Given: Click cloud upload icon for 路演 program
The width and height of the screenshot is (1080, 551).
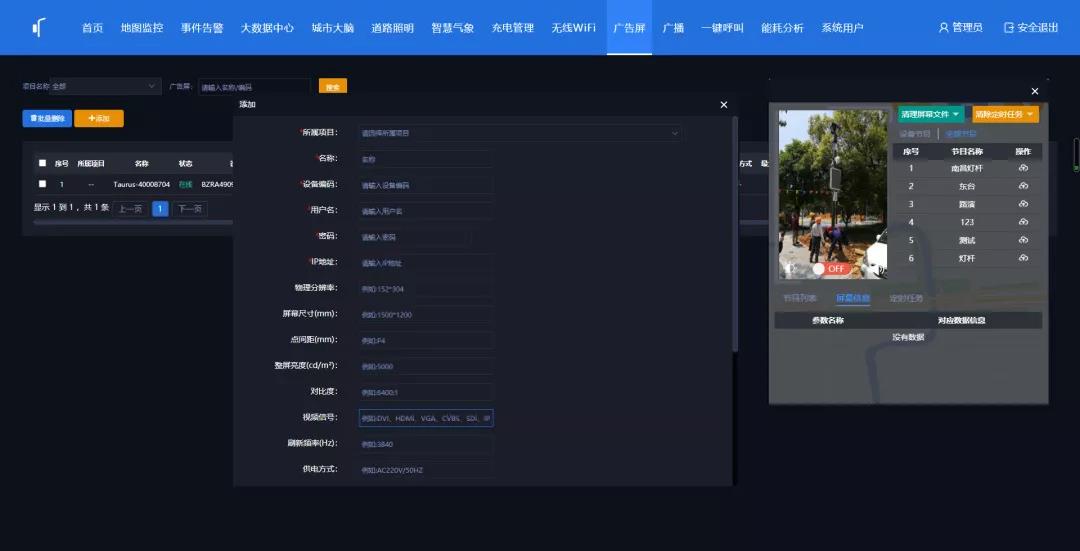Looking at the screenshot, I should 1022,204.
